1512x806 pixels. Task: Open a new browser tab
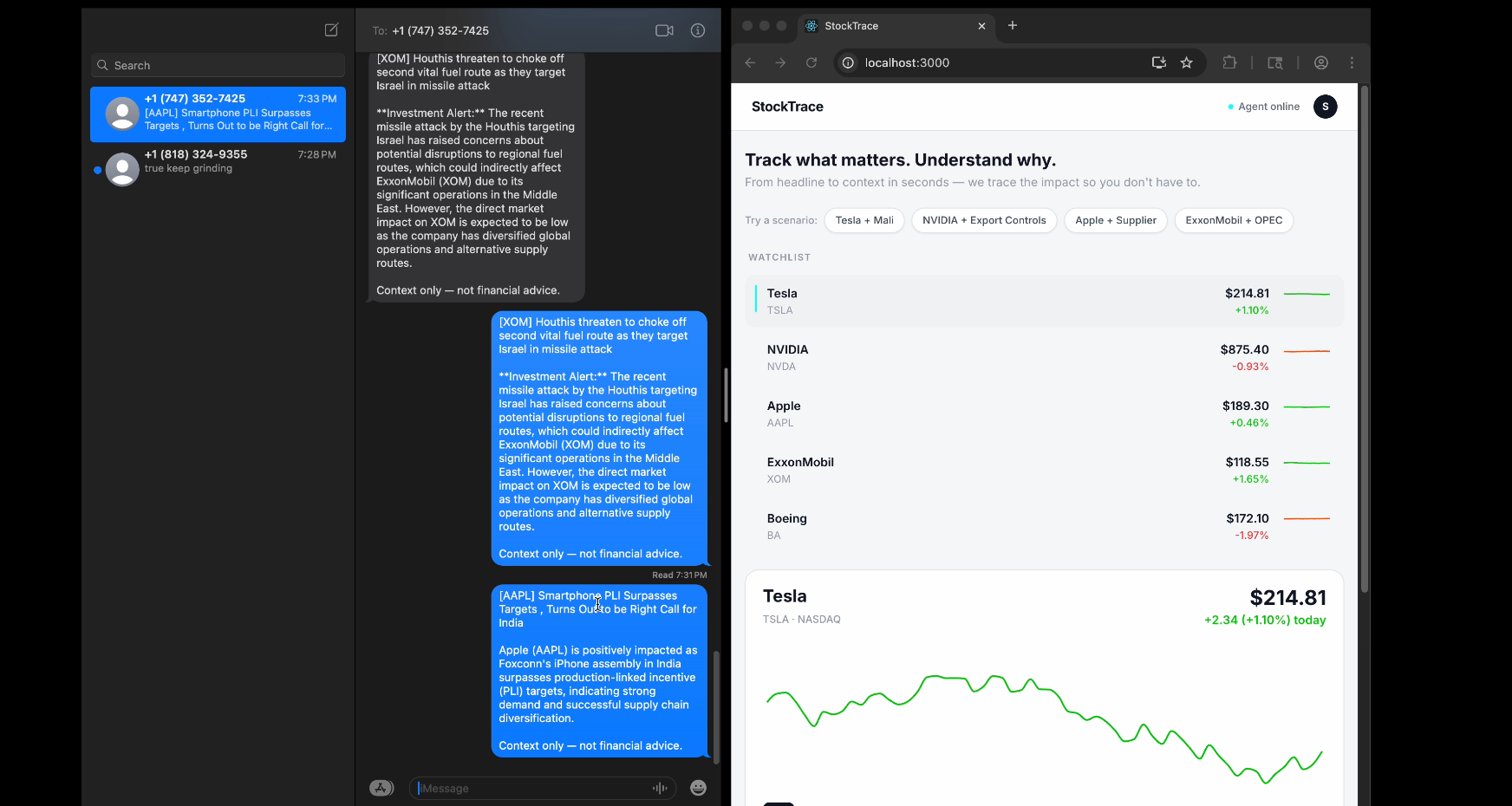(x=1013, y=25)
